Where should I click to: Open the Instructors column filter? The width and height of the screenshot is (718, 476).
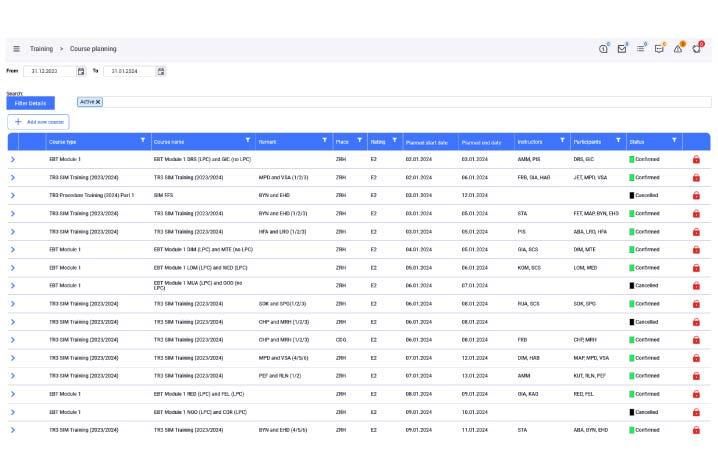tap(562, 141)
